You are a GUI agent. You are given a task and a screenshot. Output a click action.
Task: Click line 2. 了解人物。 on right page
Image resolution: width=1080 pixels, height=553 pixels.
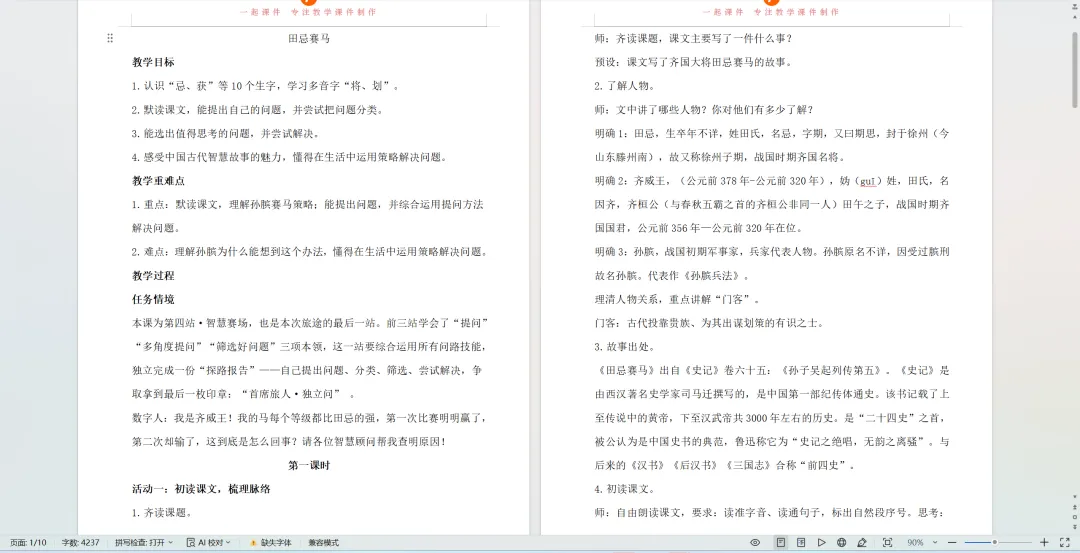point(625,86)
